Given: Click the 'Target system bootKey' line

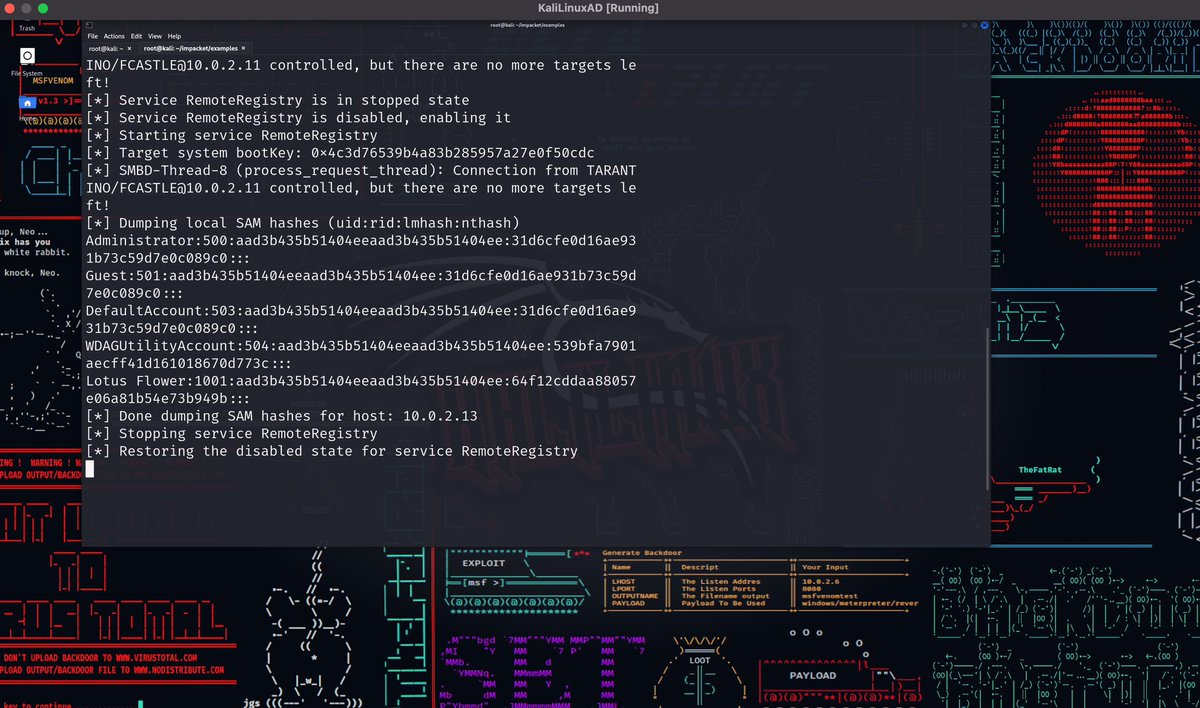Looking at the screenshot, I should [340, 153].
